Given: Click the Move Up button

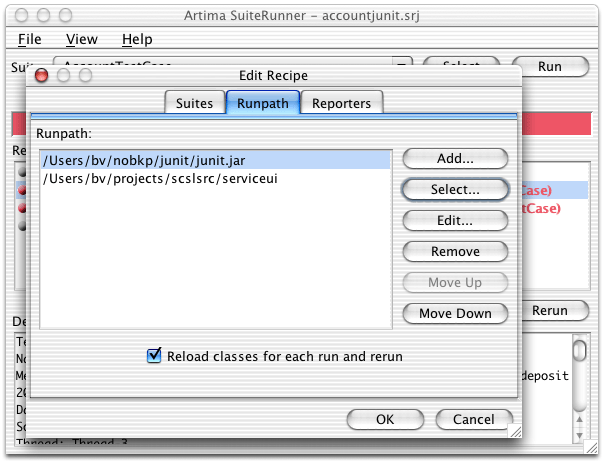Looking at the screenshot, I should pyautogui.click(x=455, y=282).
